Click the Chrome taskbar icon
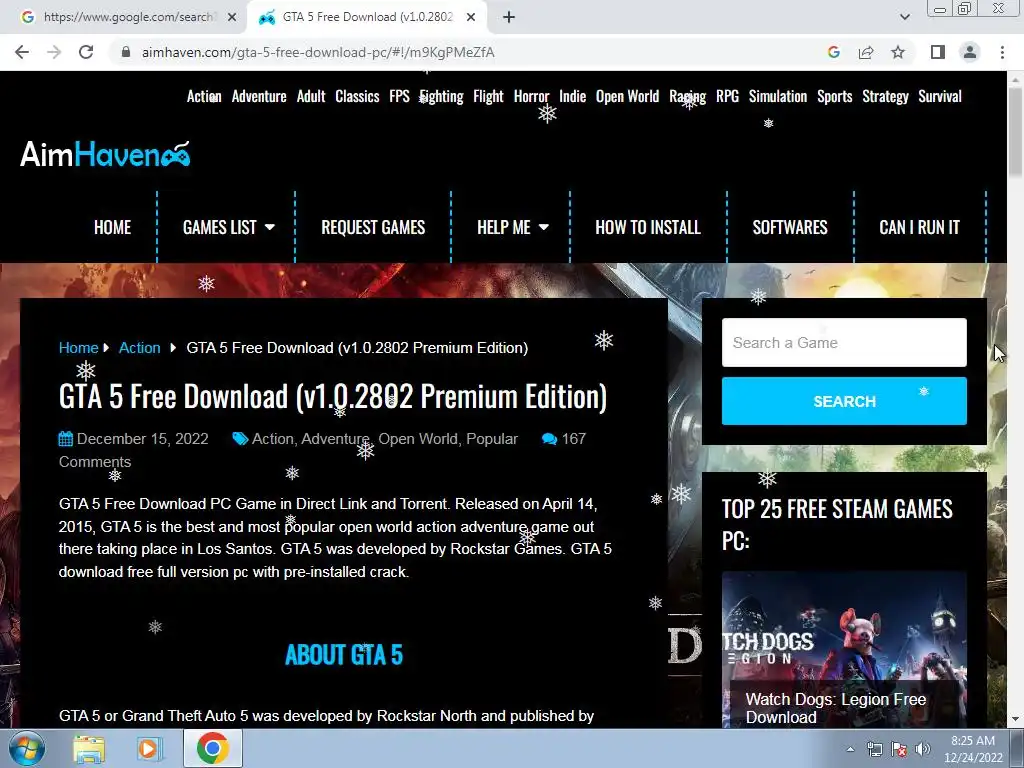The height and width of the screenshot is (768, 1024). (x=212, y=748)
